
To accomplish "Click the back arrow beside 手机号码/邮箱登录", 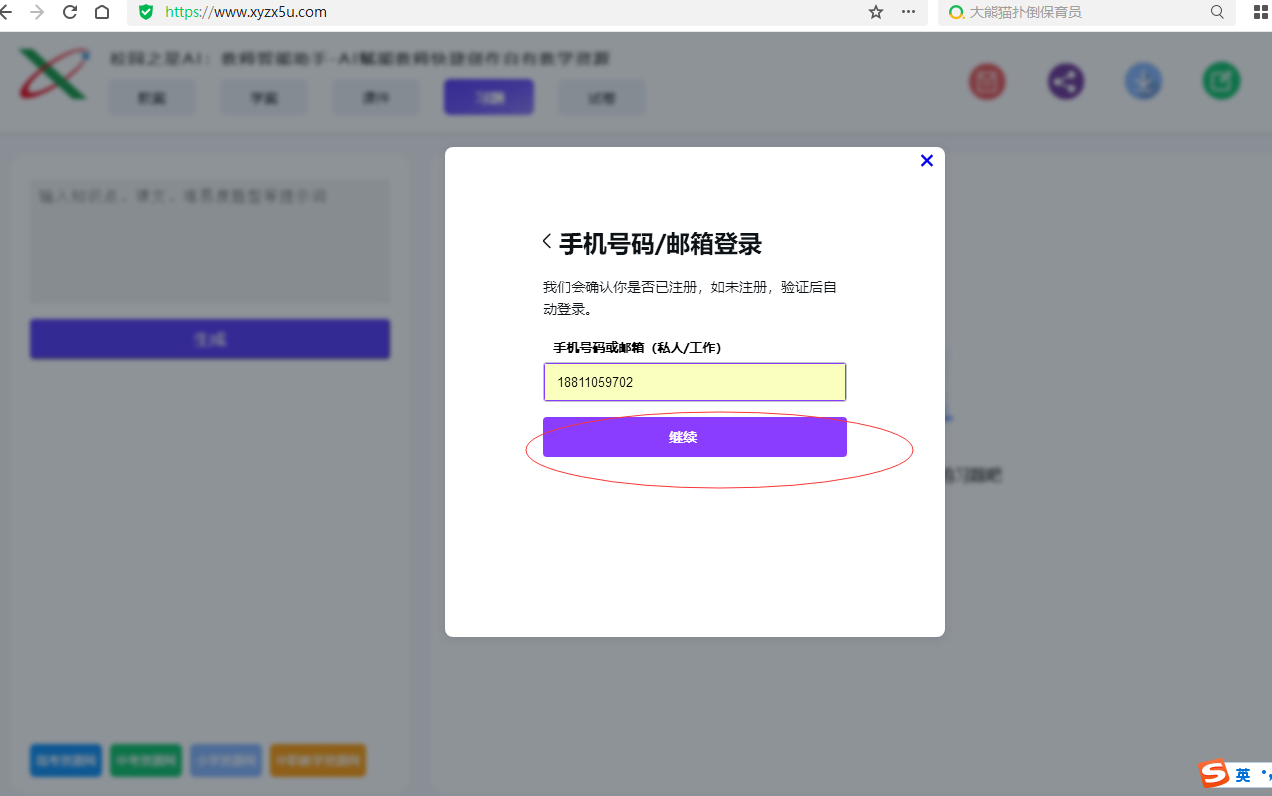I will click(x=547, y=241).
